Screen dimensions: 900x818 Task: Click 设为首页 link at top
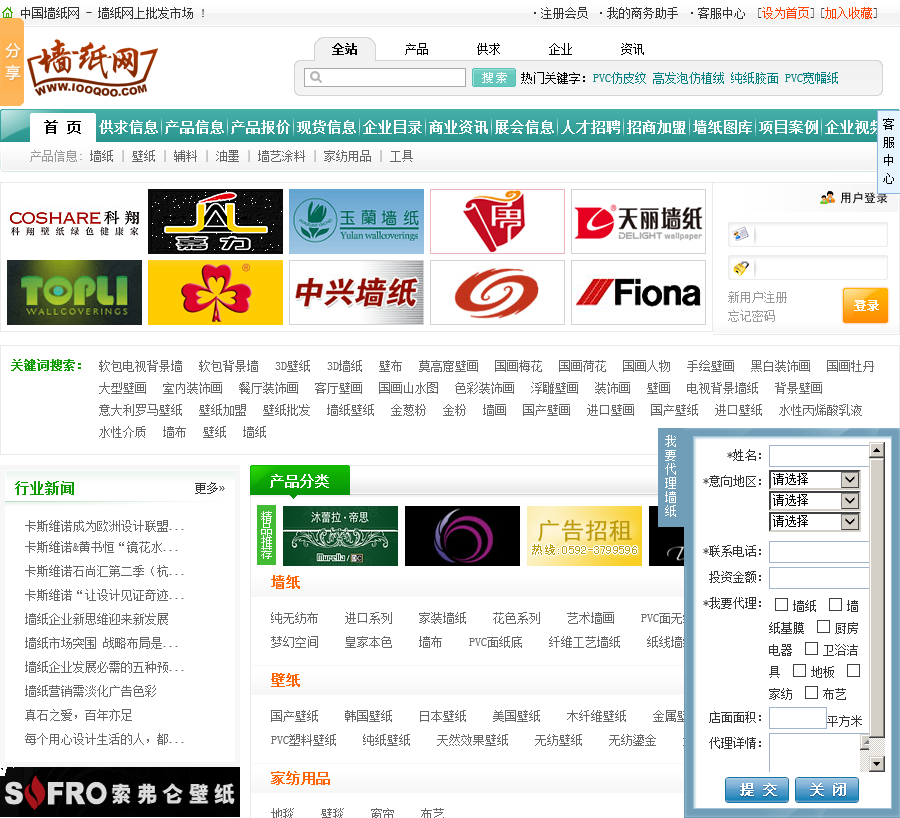click(785, 13)
